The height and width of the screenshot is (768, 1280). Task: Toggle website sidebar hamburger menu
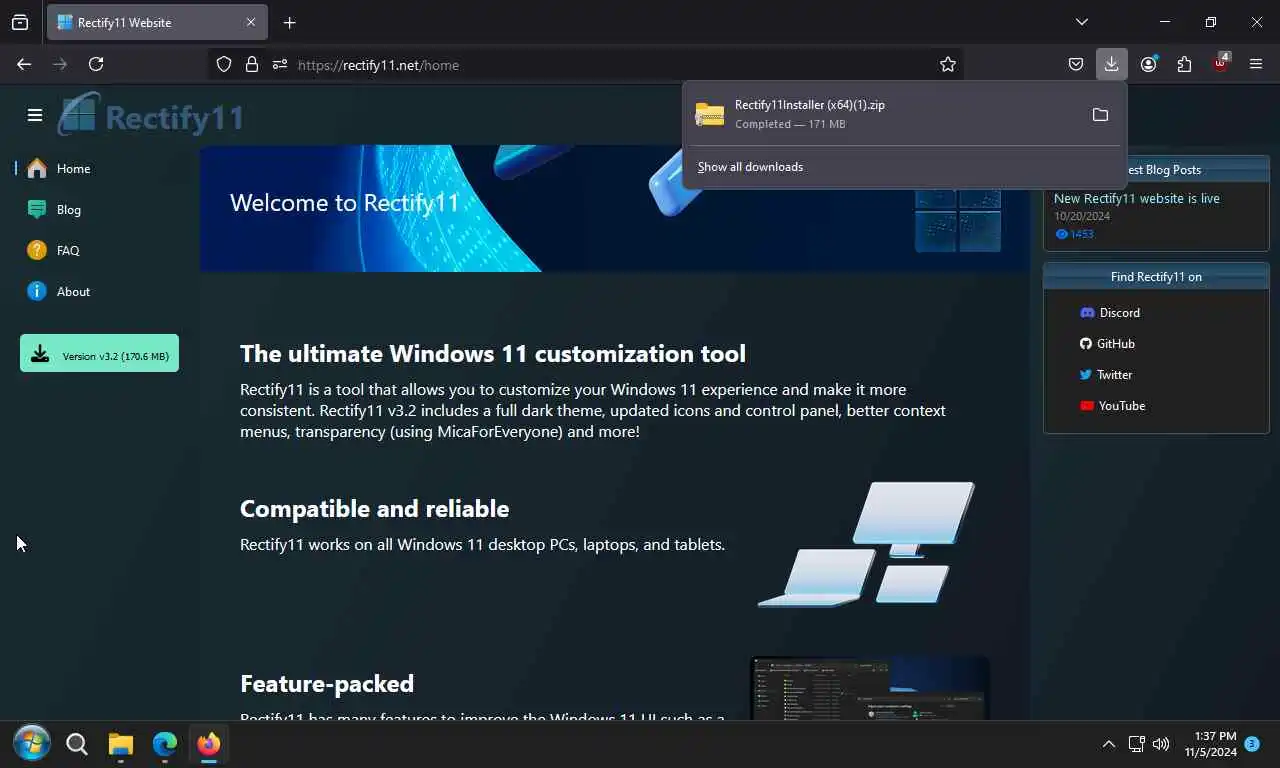pos(35,115)
